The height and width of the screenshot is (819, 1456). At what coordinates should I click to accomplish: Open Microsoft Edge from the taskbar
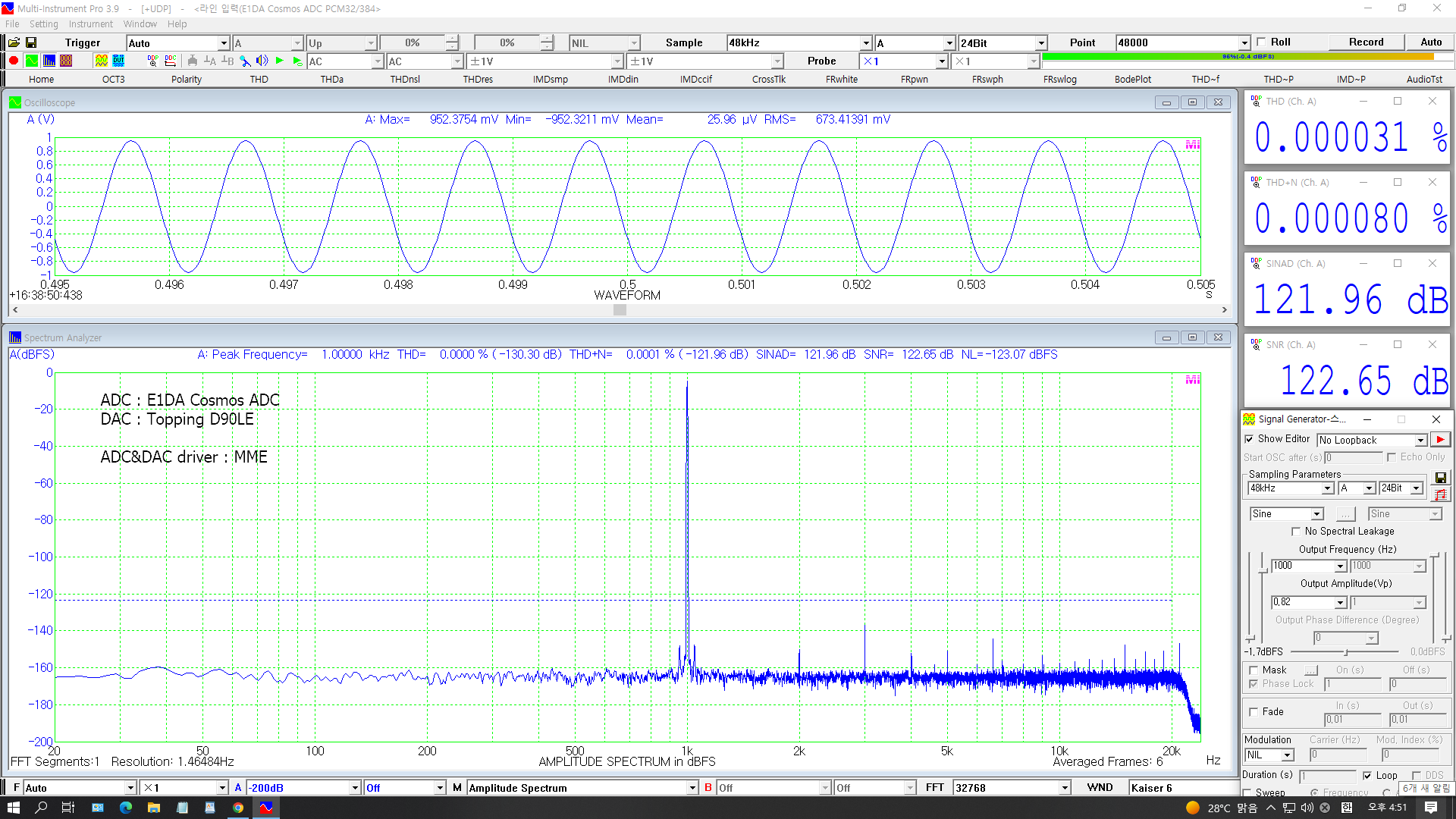[x=126, y=808]
